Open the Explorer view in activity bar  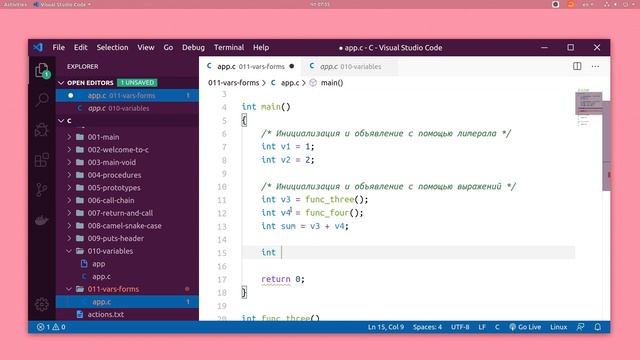42,71
